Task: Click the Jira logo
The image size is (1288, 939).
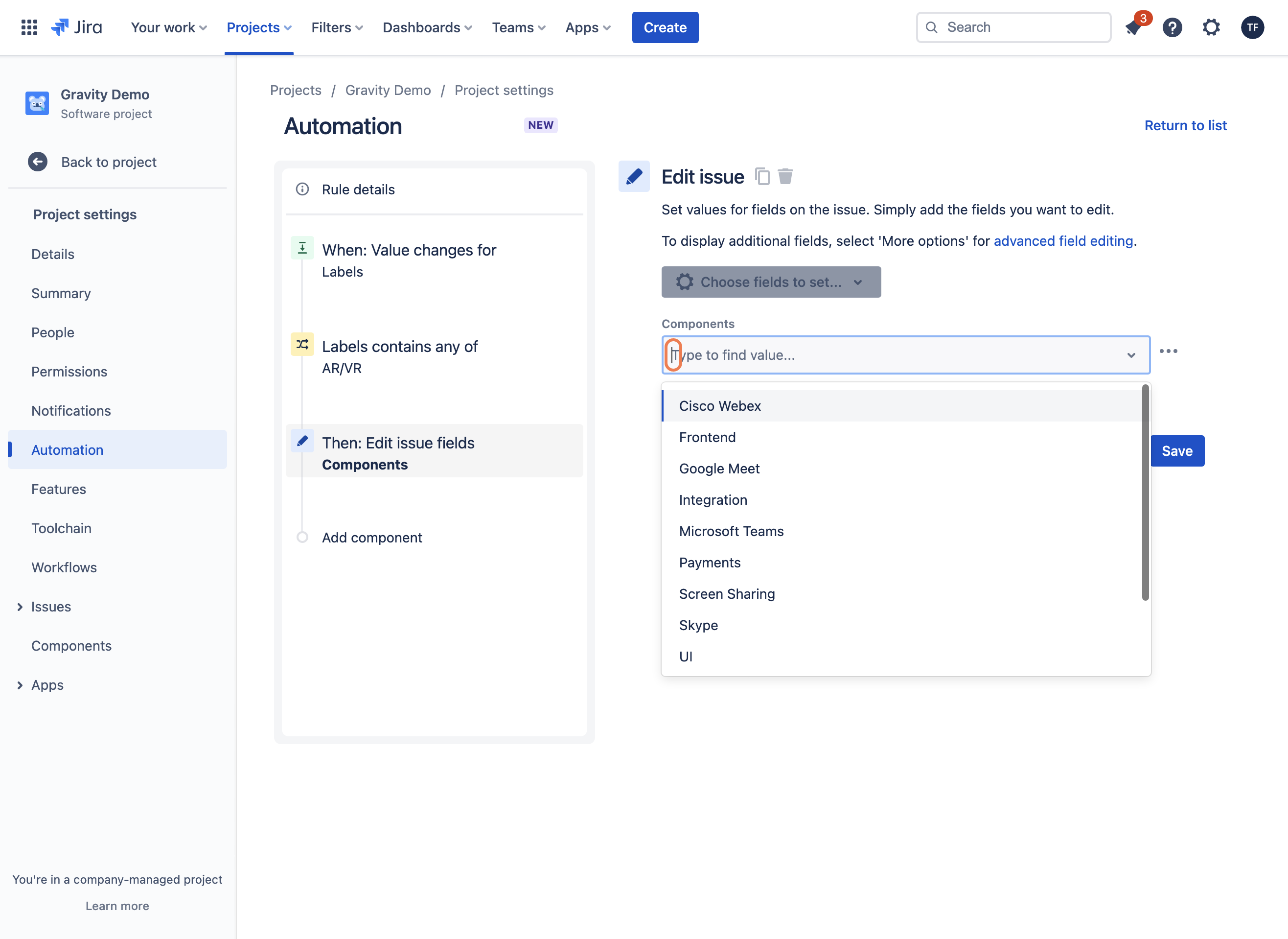Action: 77,27
